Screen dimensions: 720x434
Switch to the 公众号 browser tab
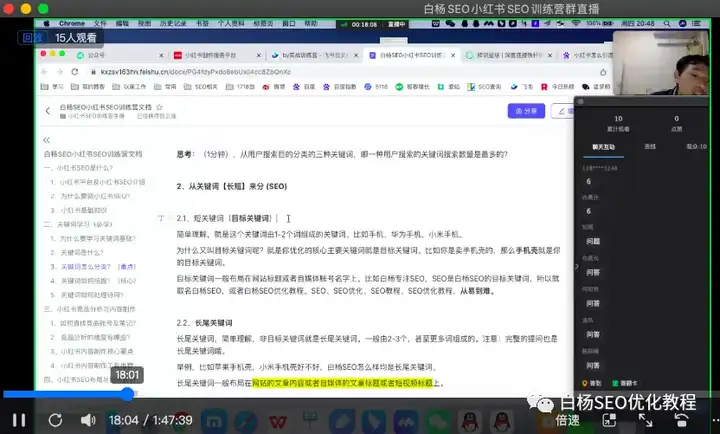(x=120, y=55)
